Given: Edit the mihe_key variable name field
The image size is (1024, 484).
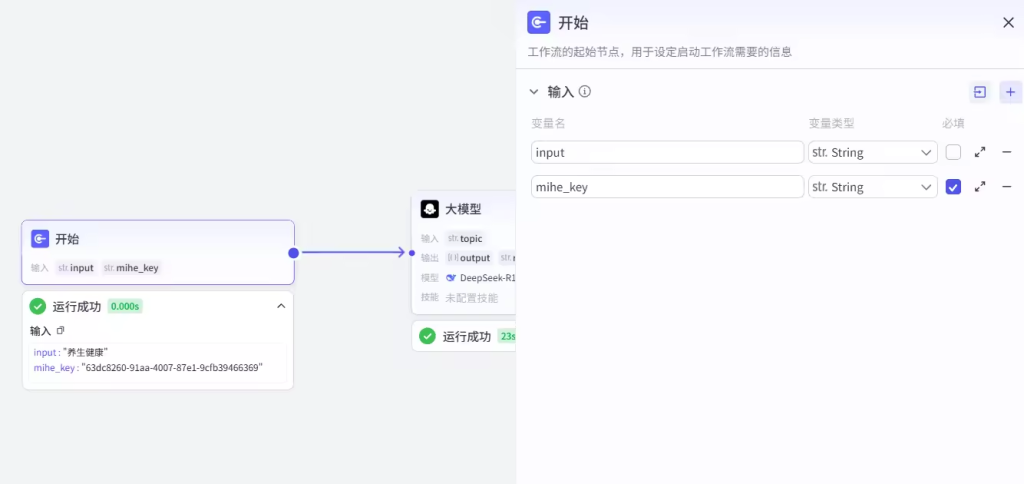Looking at the screenshot, I should [667, 187].
